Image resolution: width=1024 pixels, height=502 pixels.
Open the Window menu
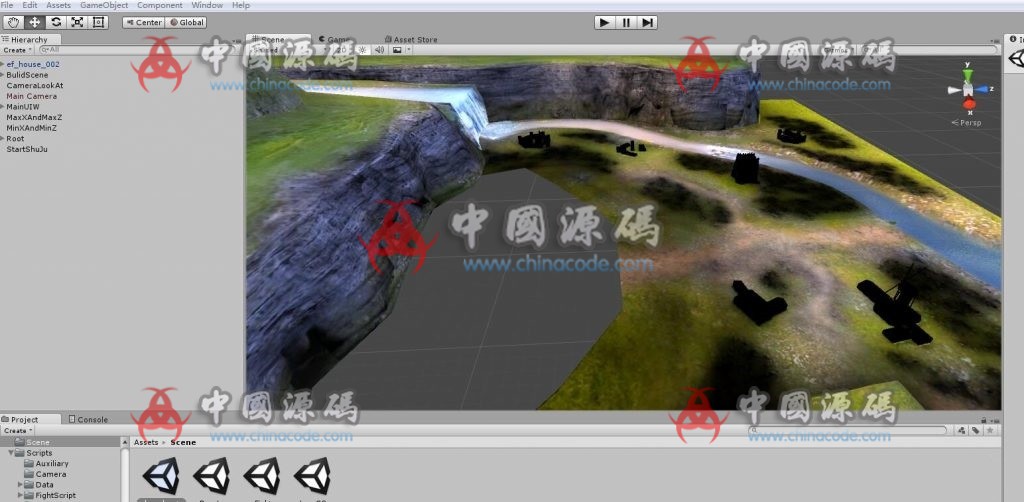[207, 5]
